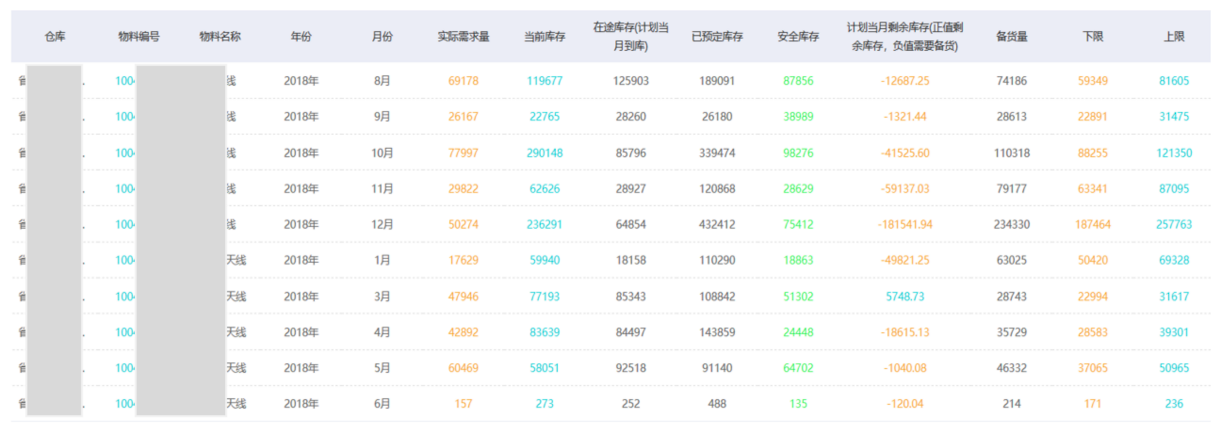Click current stock value 290148
This screenshot has height=434, width=1221.
click(x=545, y=153)
